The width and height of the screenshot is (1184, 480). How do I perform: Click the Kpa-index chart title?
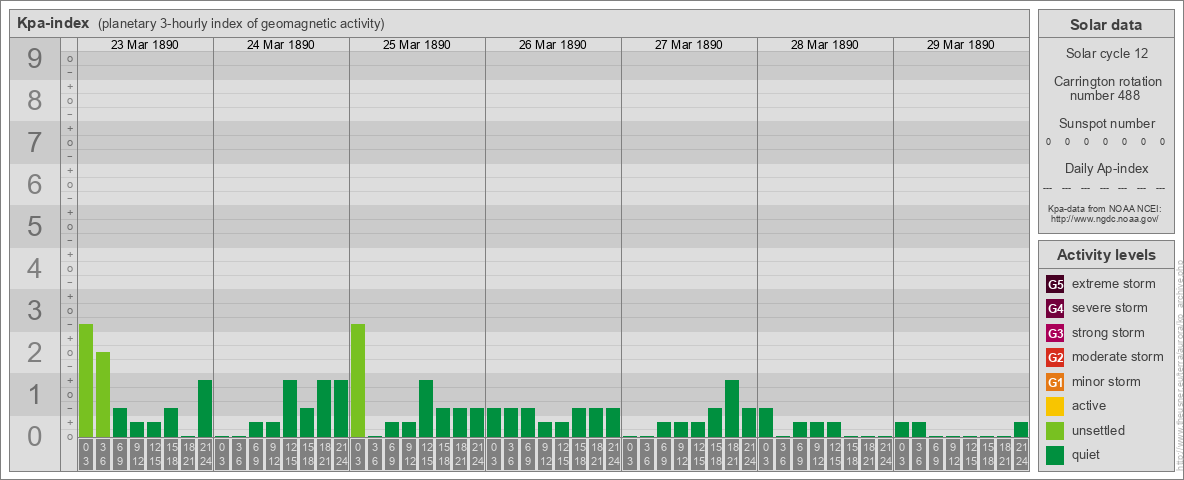53,23
